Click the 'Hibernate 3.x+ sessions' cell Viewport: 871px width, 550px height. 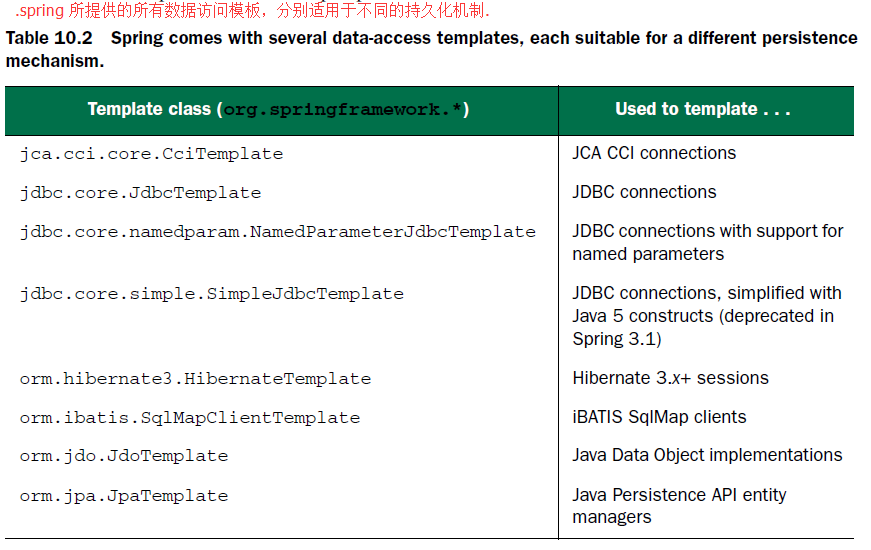point(670,378)
